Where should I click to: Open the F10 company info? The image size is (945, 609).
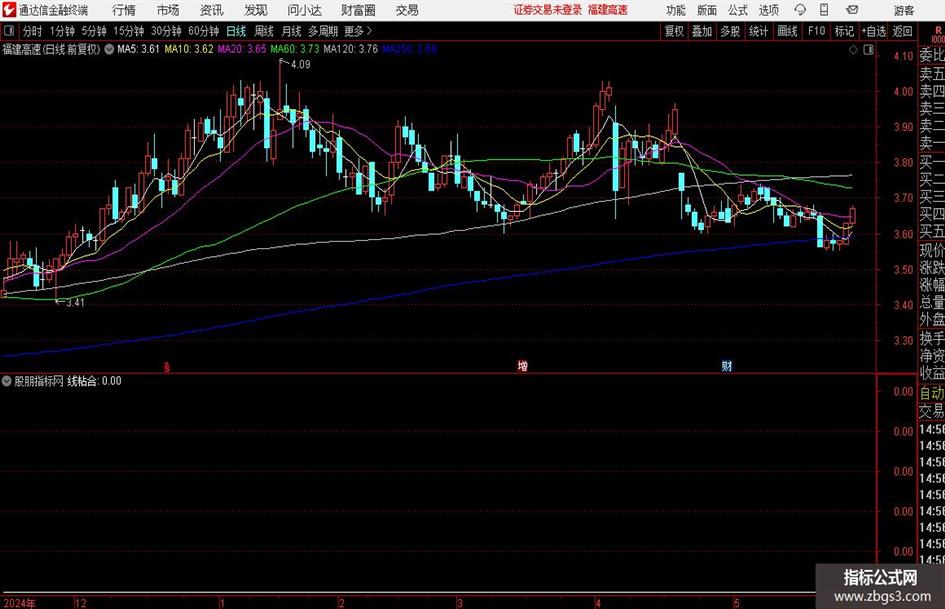(x=816, y=31)
